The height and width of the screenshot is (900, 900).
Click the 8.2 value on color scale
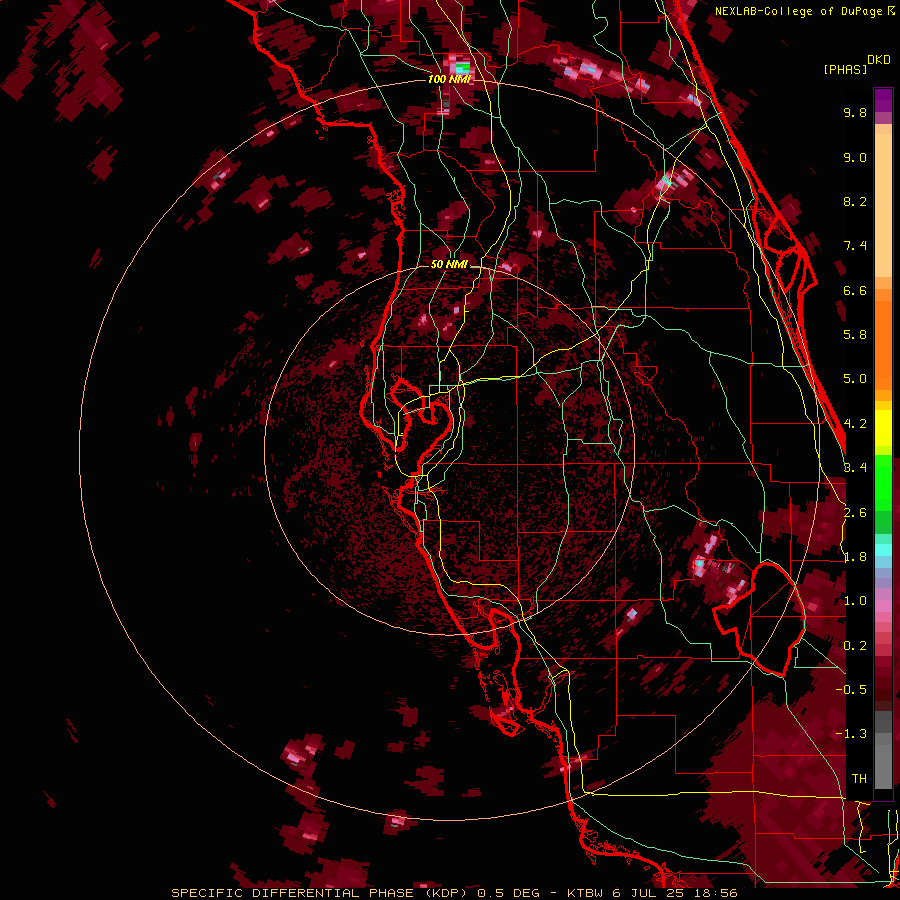(x=855, y=201)
